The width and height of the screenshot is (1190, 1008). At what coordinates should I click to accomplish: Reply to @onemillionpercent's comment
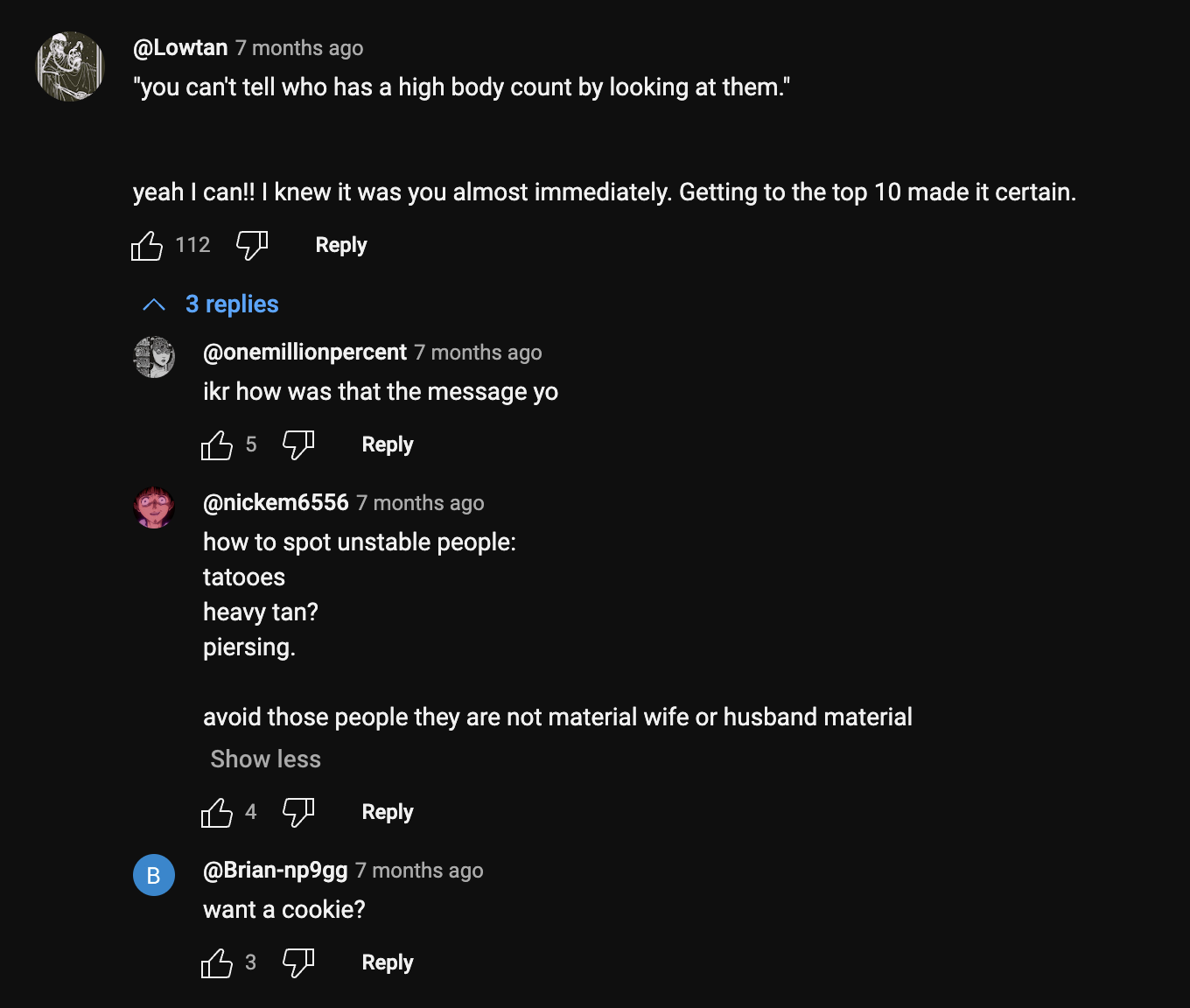387,444
